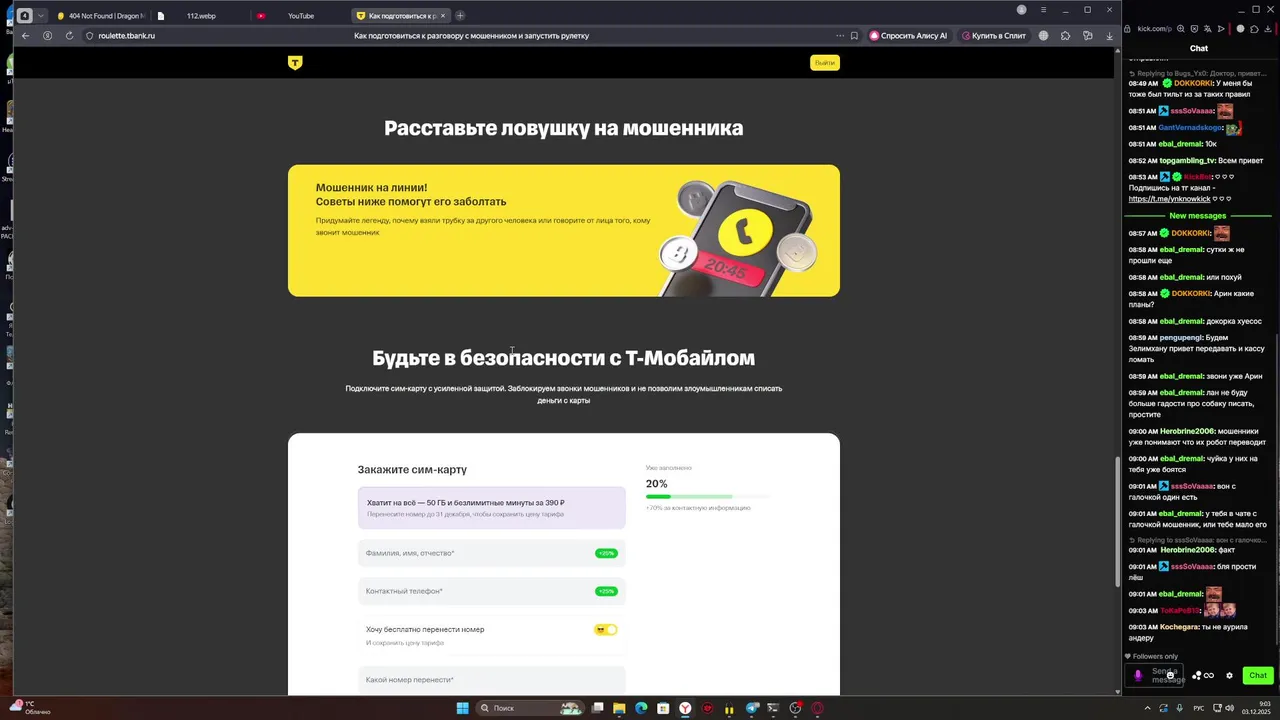Open Yandex Browser icon on taskbar
Viewport: 1280px width, 720px height.
(x=685, y=708)
